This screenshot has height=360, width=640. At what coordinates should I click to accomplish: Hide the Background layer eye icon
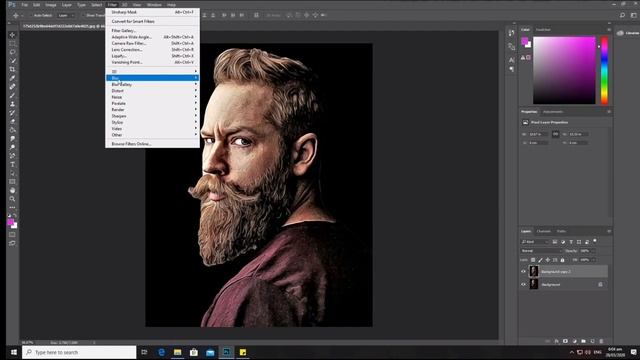(x=524, y=284)
